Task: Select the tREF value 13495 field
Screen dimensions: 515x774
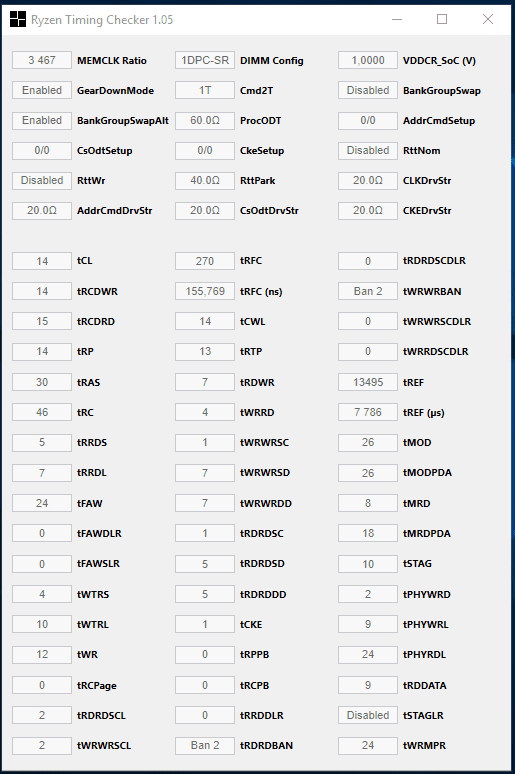Action: click(368, 382)
